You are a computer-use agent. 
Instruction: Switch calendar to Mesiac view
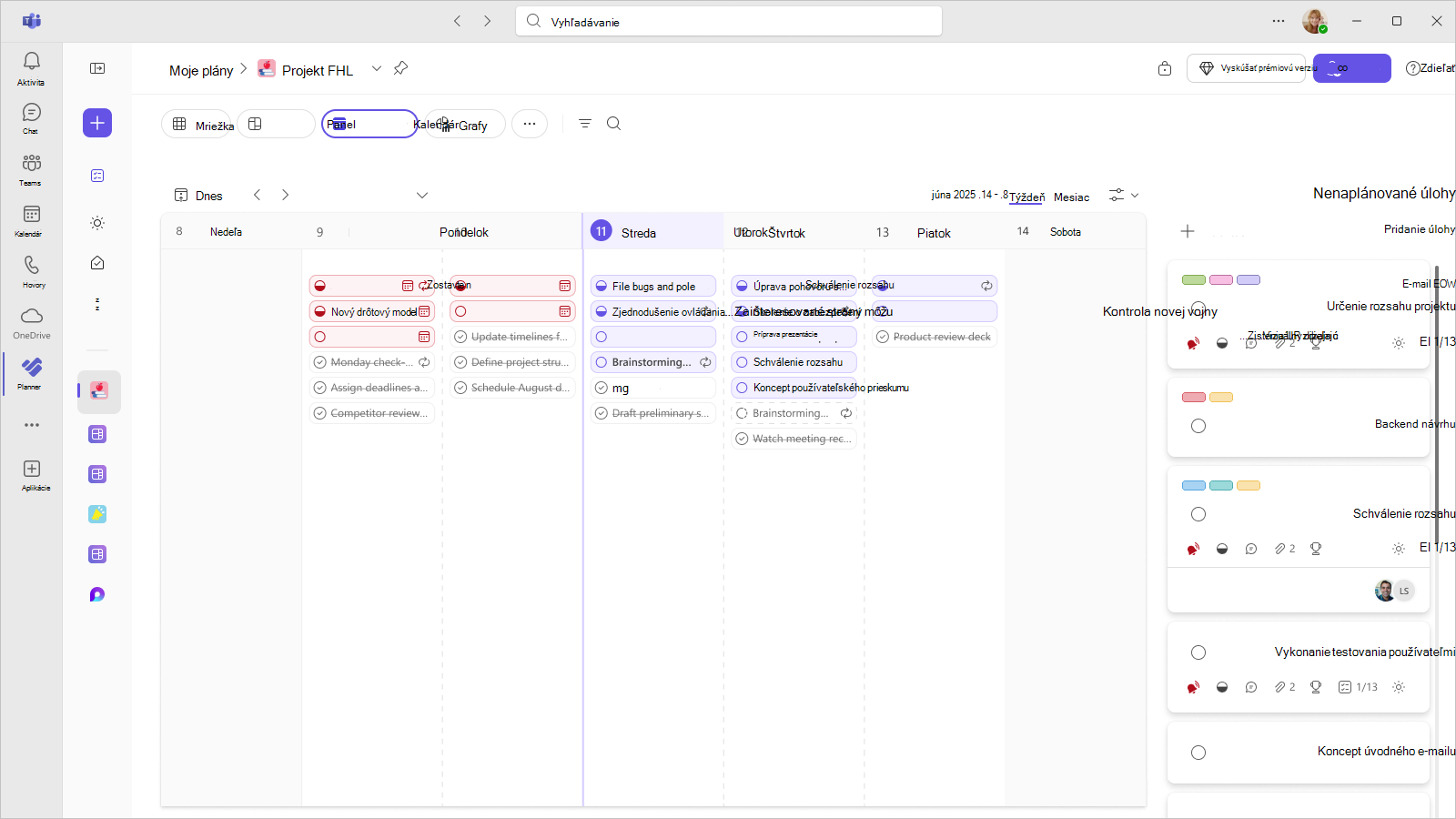pyautogui.click(x=1071, y=197)
